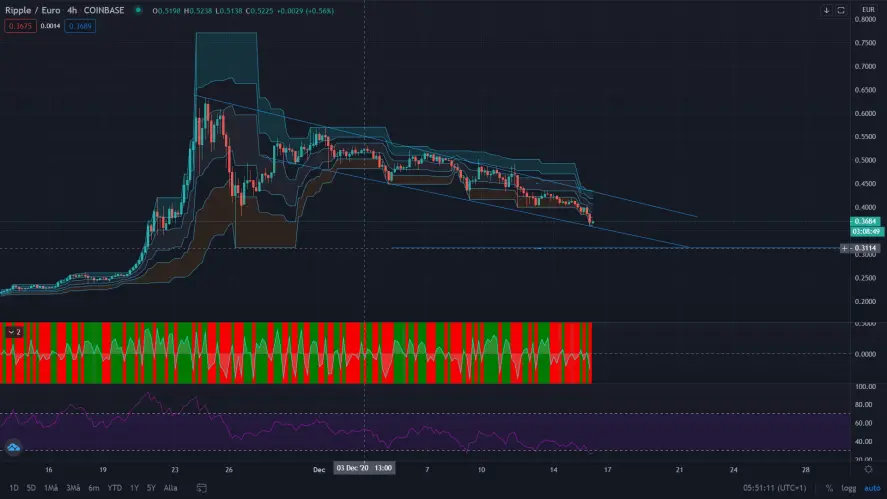Select the 1Må time range
The height and width of the screenshot is (499, 887).
[x=51, y=488]
